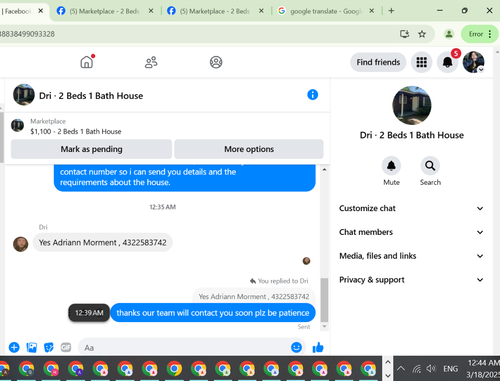The width and height of the screenshot is (500, 381).
Task: Open more actions plus icon in composer
Action: [14, 347]
